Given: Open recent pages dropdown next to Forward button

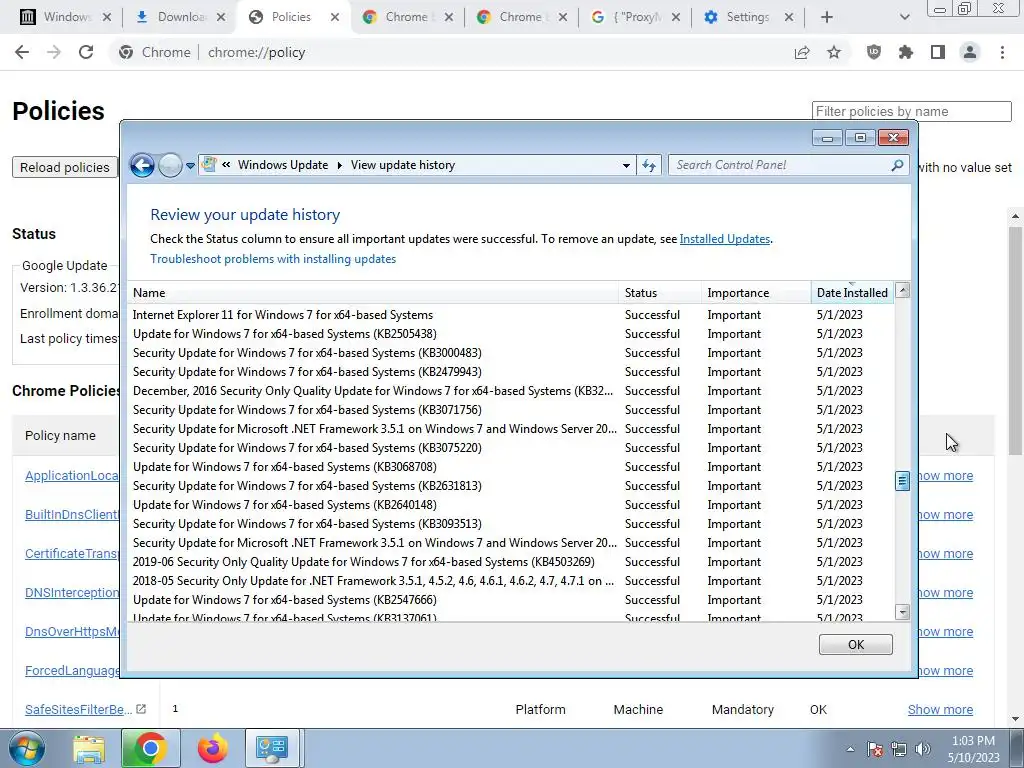Looking at the screenshot, I should 190,166.
